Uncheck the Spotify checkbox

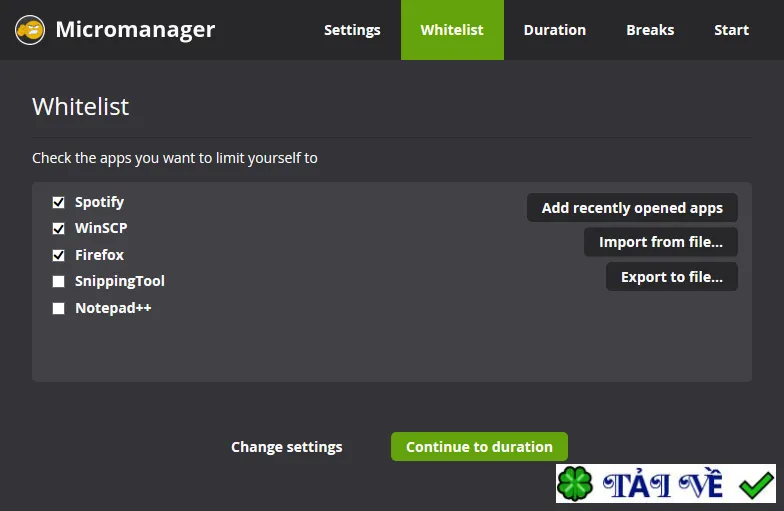(58, 202)
